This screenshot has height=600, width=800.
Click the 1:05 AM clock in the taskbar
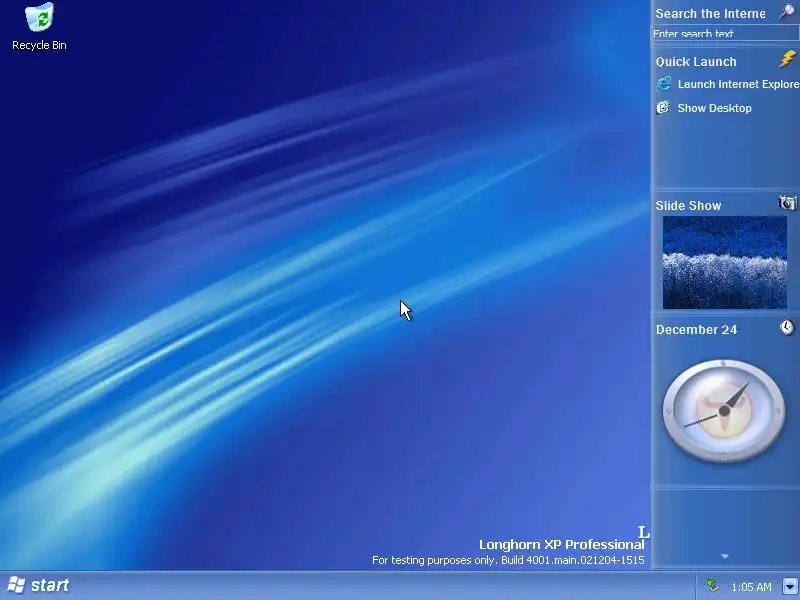tap(751, 587)
